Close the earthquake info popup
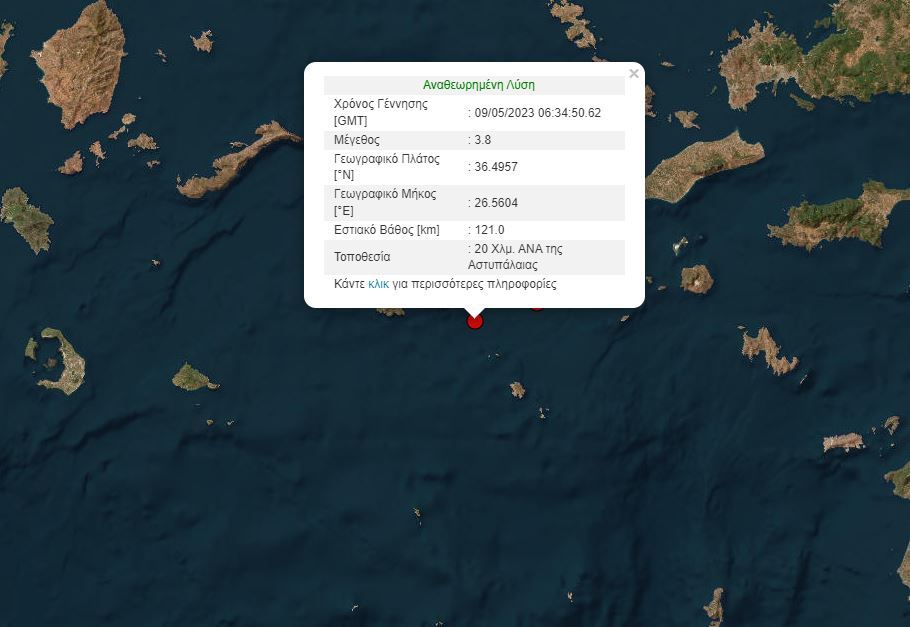910x627 pixels. 634,74
